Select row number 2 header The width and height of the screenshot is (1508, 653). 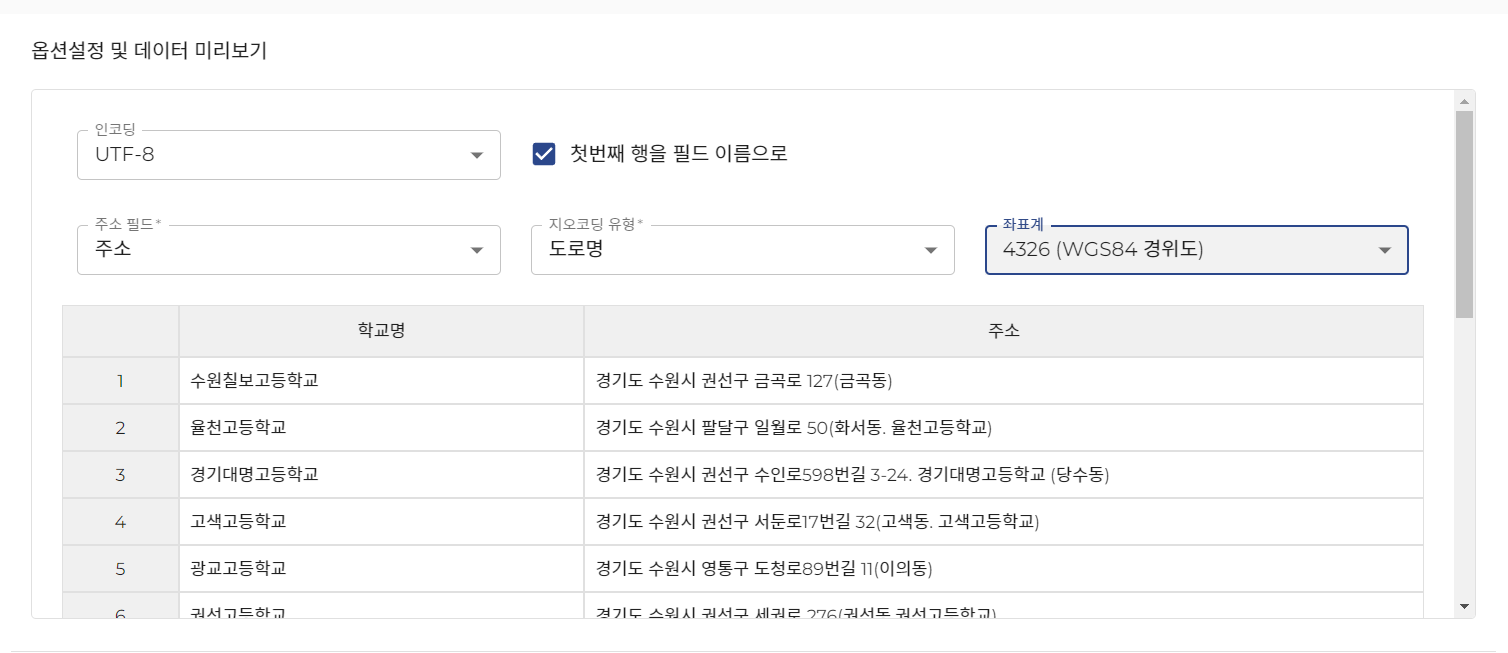point(120,428)
